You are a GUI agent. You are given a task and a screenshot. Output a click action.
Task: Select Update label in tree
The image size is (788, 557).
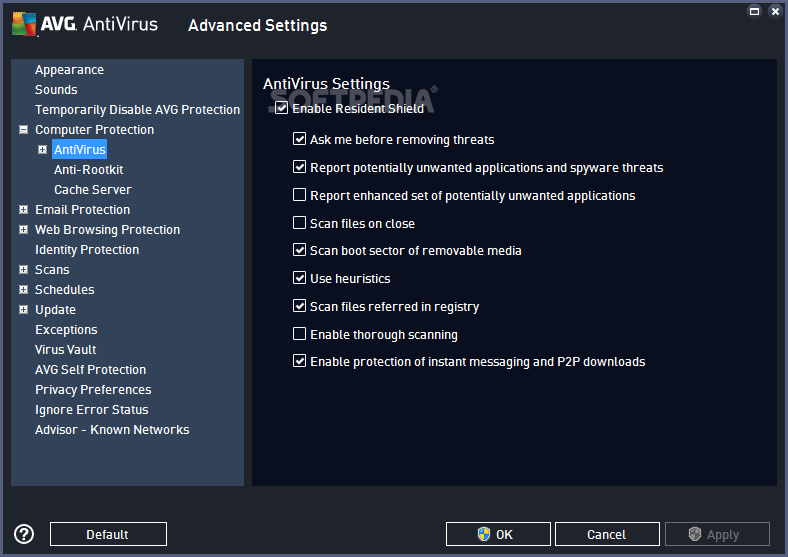pyautogui.click(x=55, y=310)
